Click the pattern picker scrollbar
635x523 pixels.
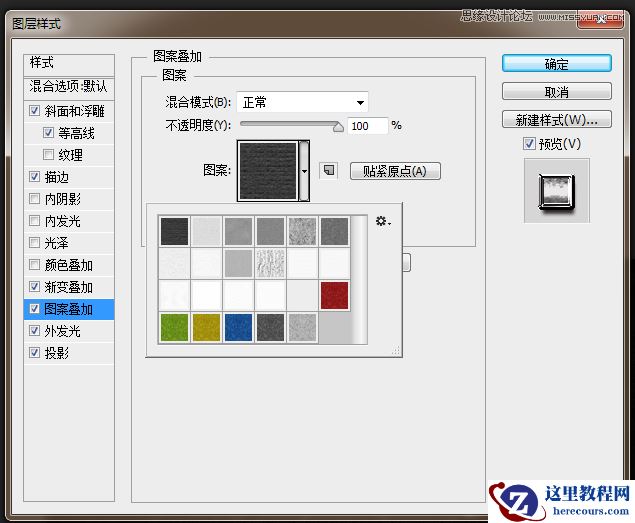pos(359,280)
